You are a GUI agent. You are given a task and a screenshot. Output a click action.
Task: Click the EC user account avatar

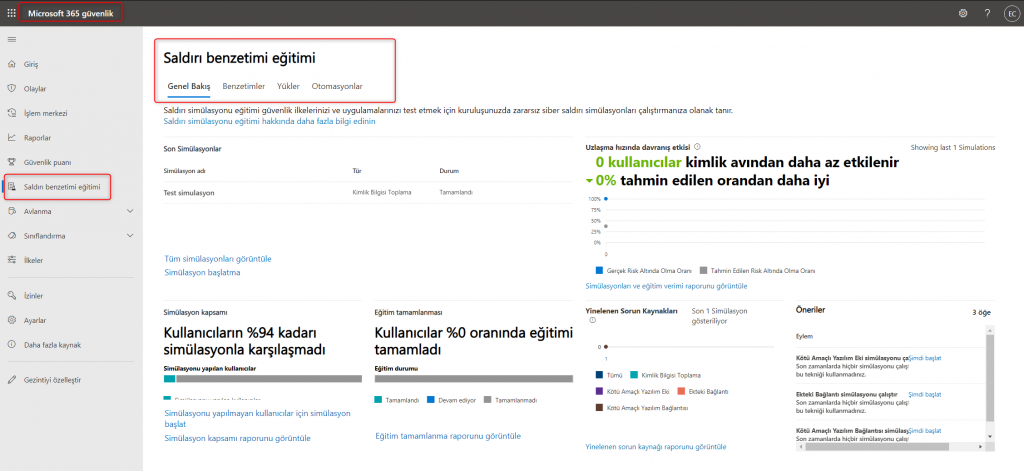[1010, 13]
